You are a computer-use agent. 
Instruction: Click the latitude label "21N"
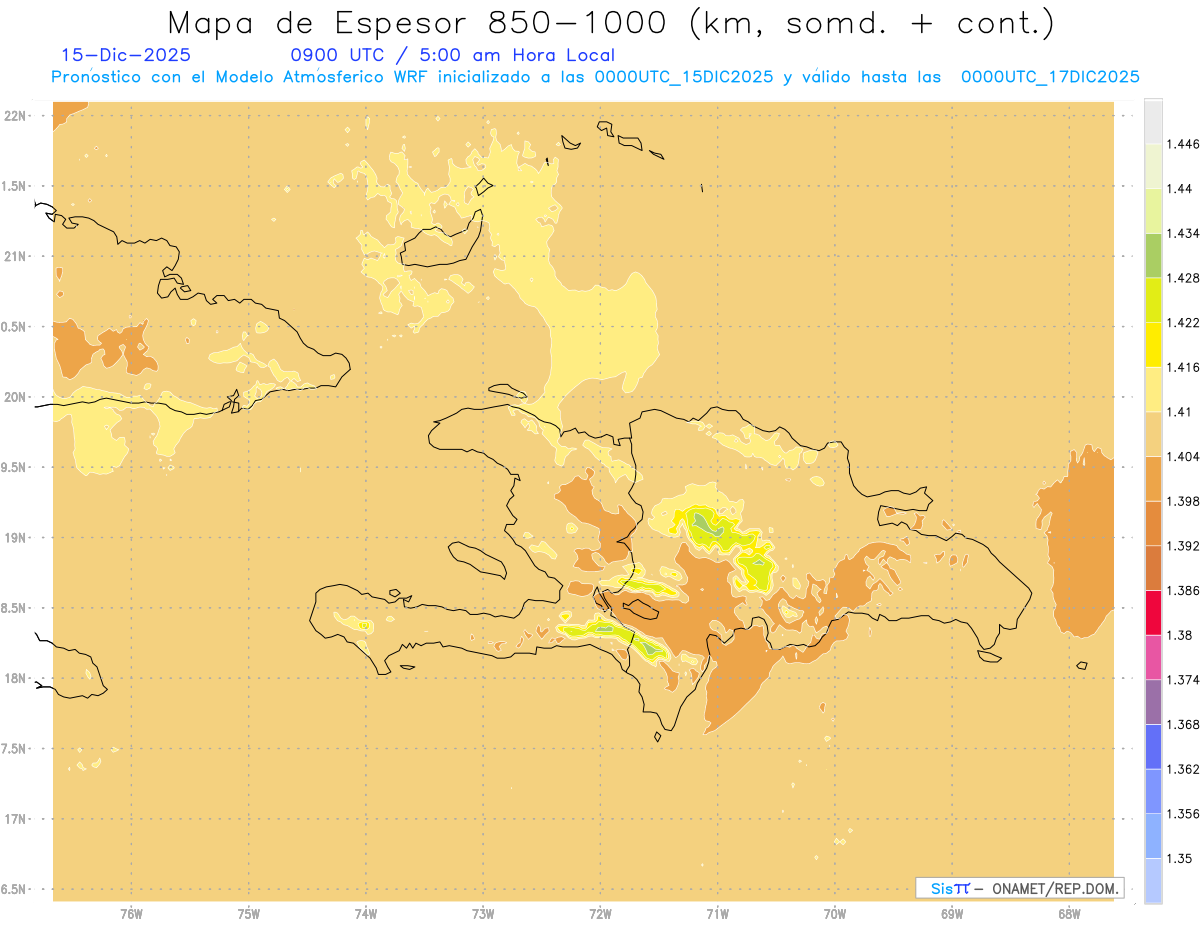click(x=16, y=256)
